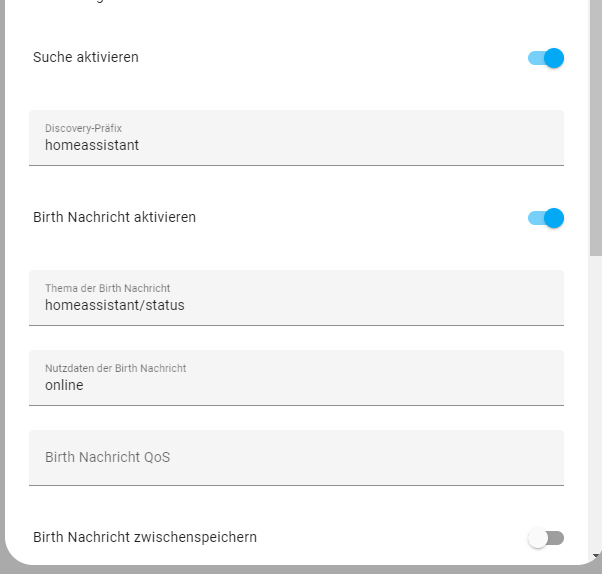
Task: Click the "homeassistant/status" topic value
Action: pos(115,305)
